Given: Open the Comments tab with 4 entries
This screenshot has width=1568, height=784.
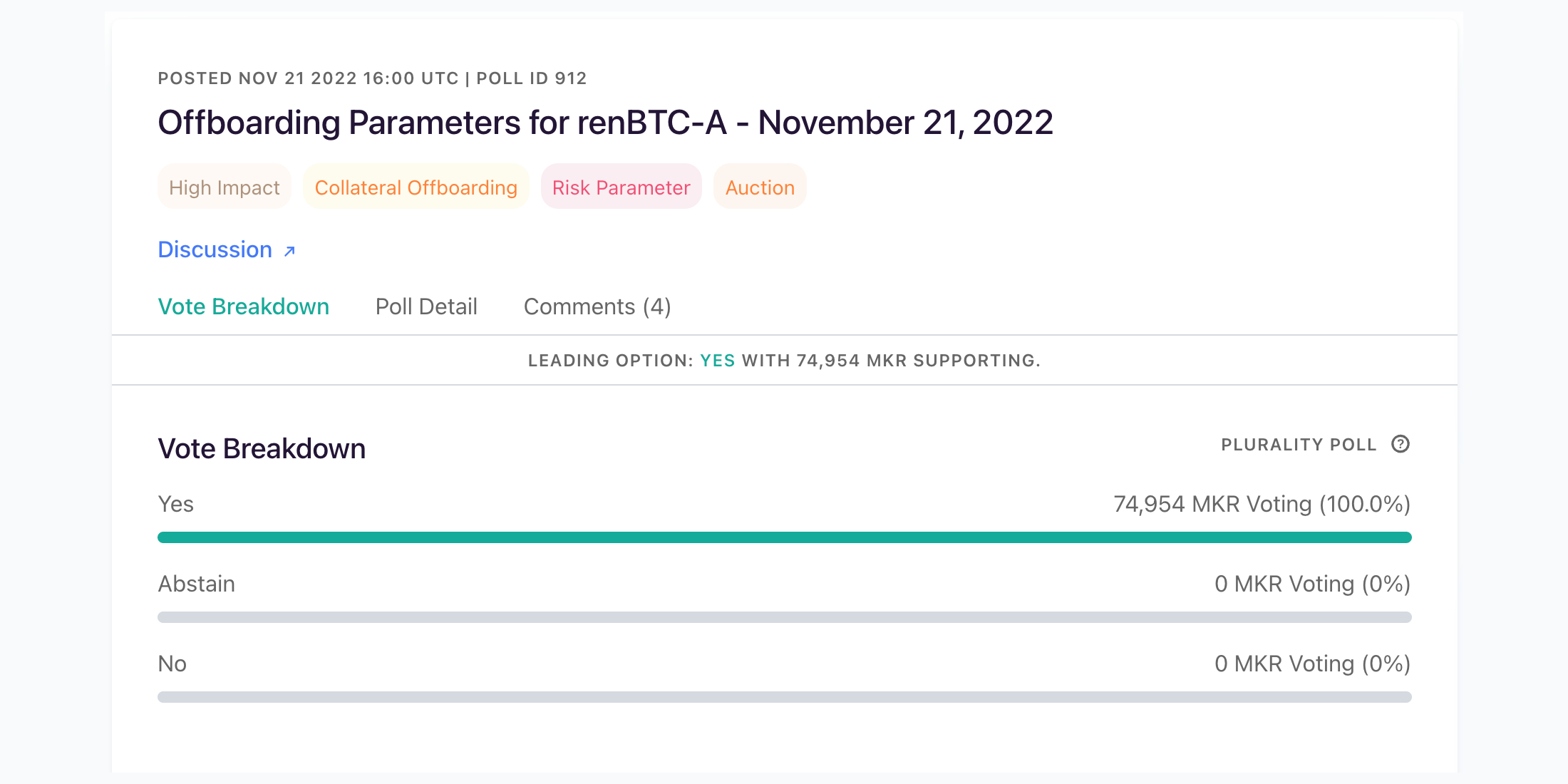Looking at the screenshot, I should (x=597, y=307).
